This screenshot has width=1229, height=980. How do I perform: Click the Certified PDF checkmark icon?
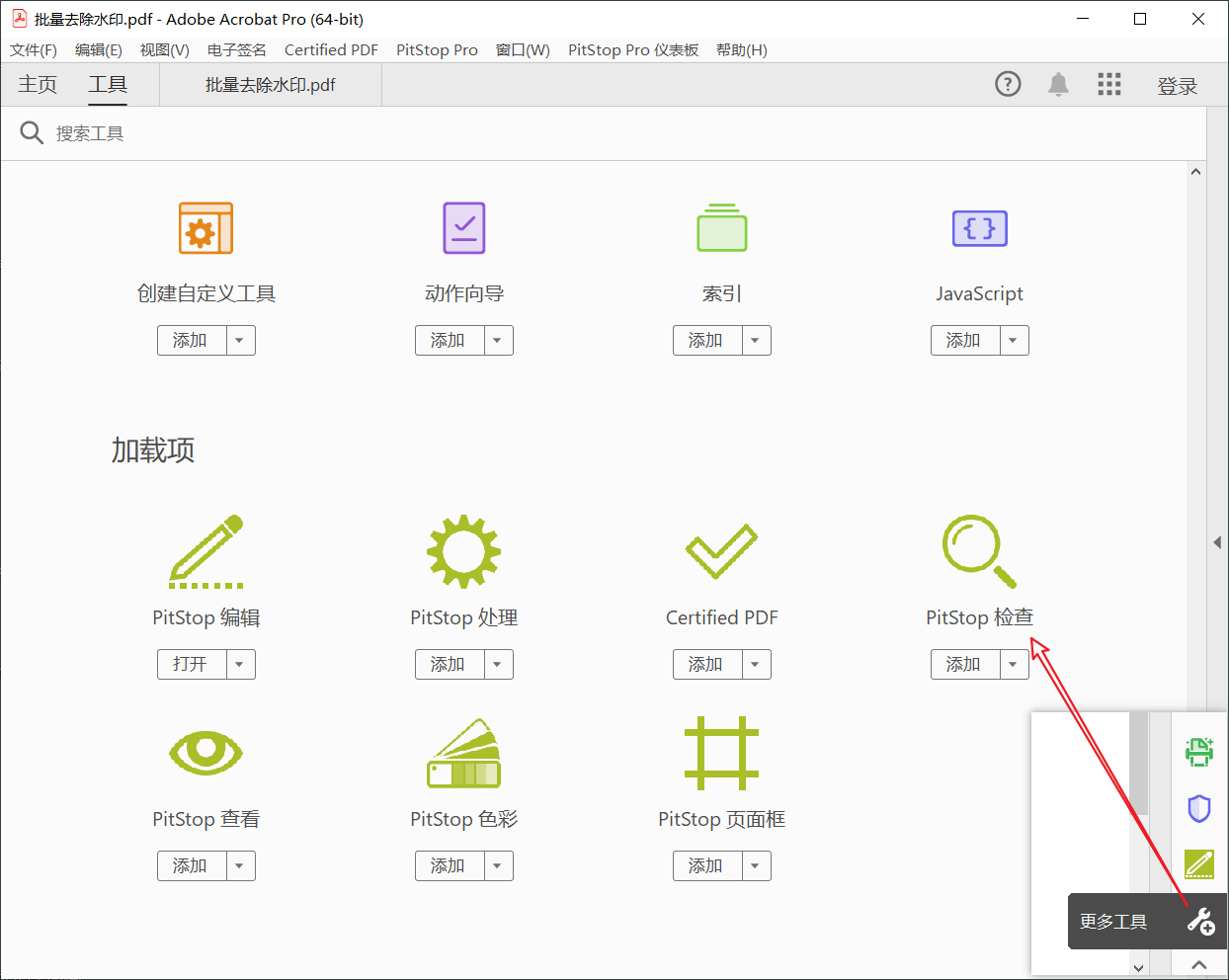click(x=721, y=551)
